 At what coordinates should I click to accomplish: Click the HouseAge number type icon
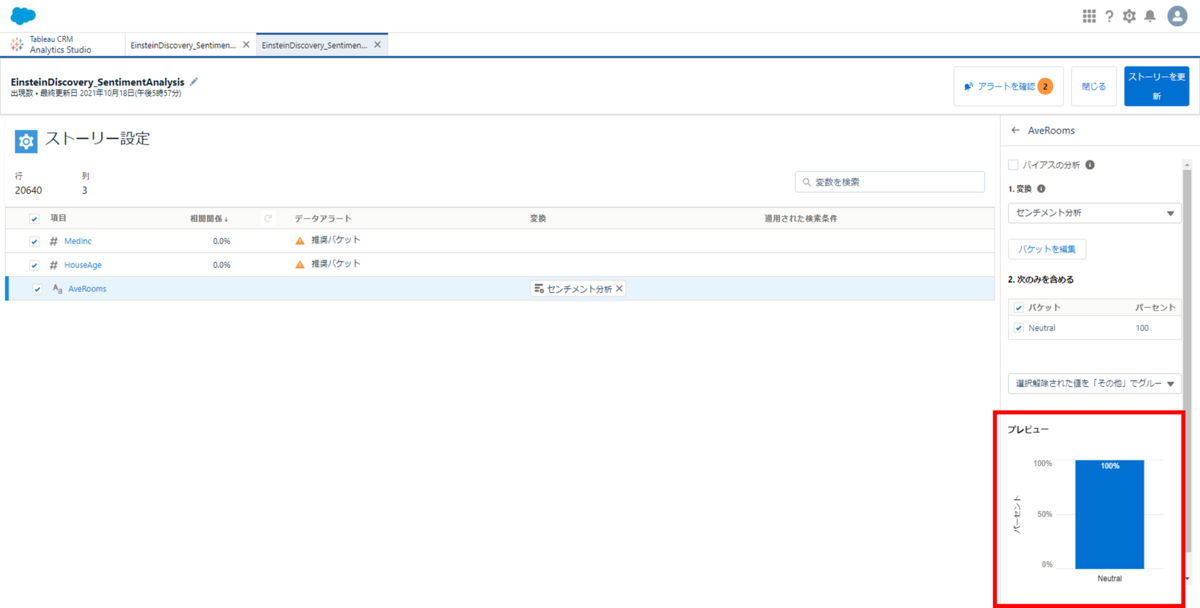[54, 265]
